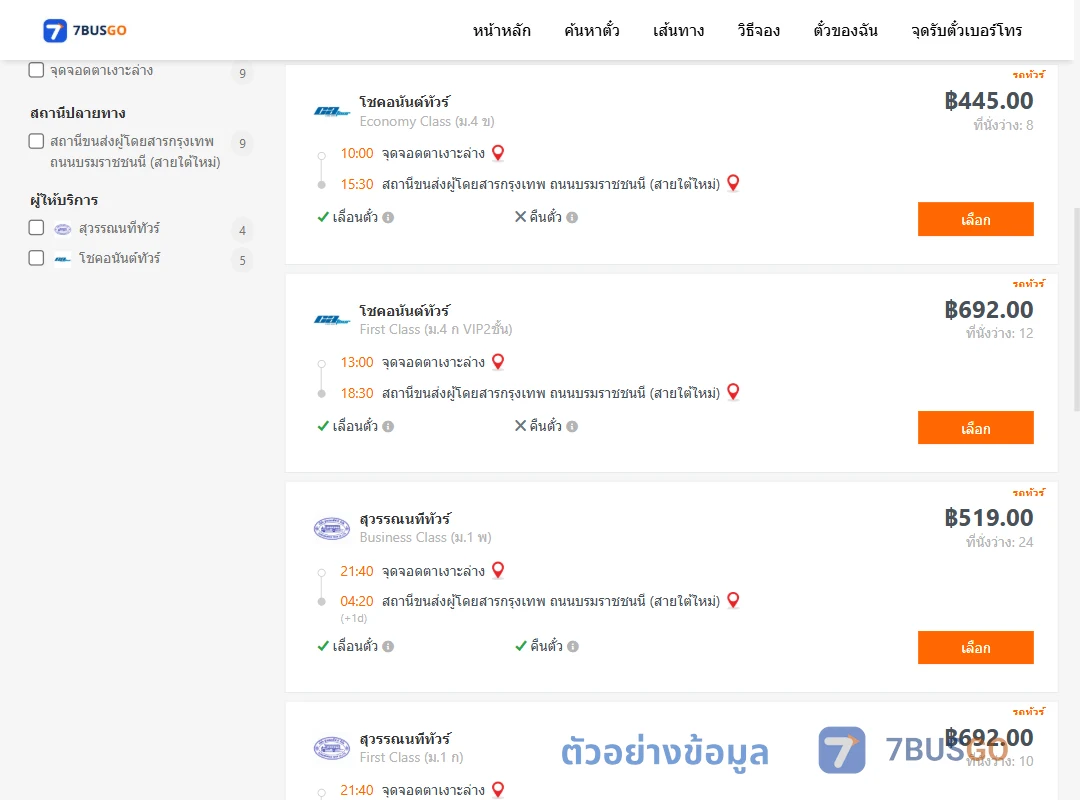This screenshot has height=800, width=1080.
Task: Open map pin on the last First Class 21:40 row
Action: click(x=498, y=790)
